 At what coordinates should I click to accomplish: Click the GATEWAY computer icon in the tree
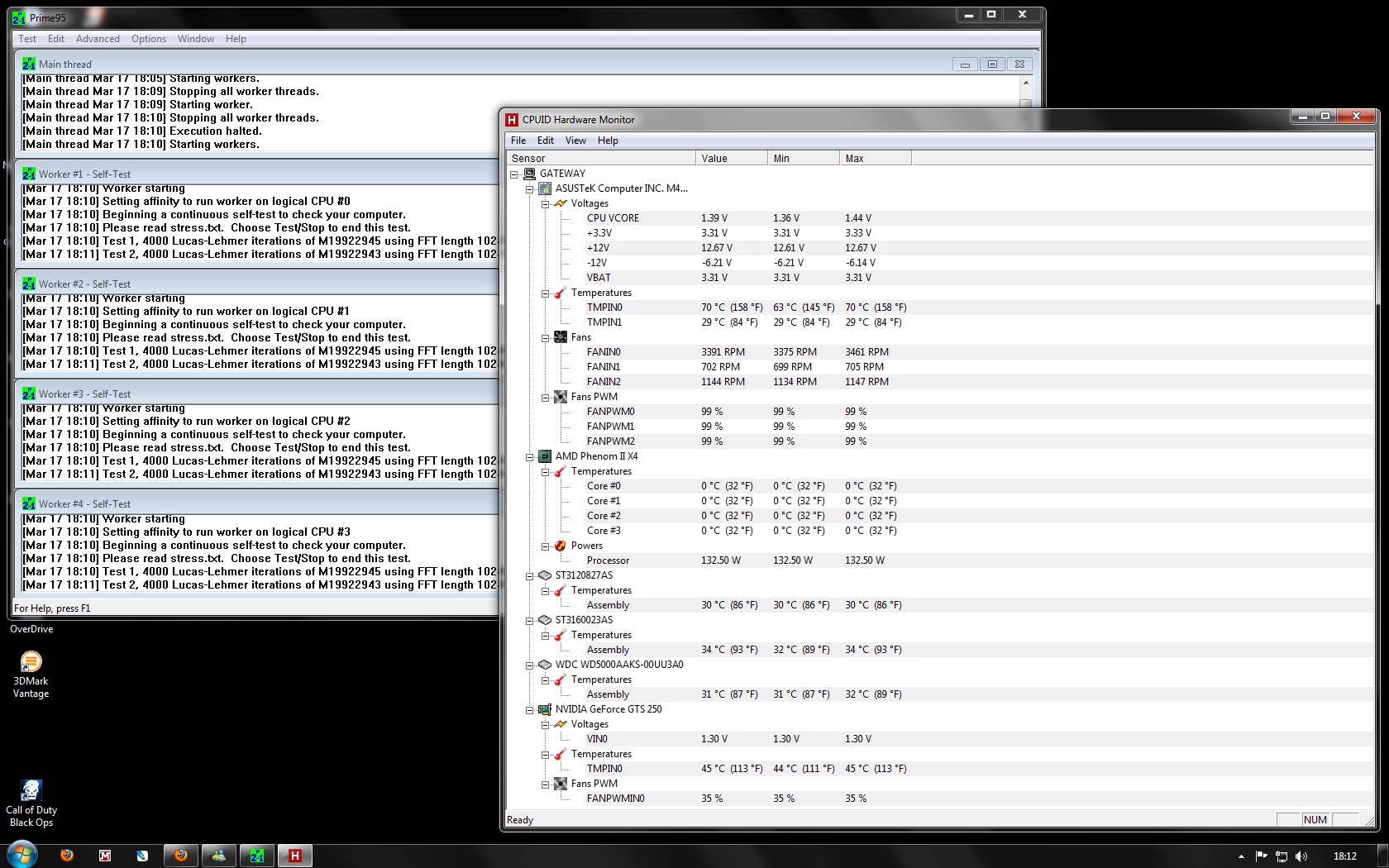click(x=529, y=174)
